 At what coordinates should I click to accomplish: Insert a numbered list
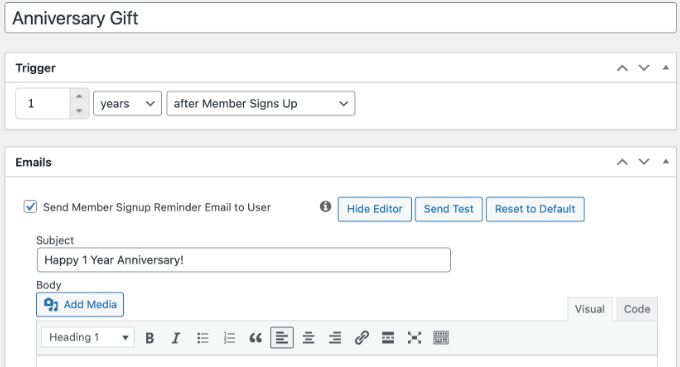coord(229,338)
